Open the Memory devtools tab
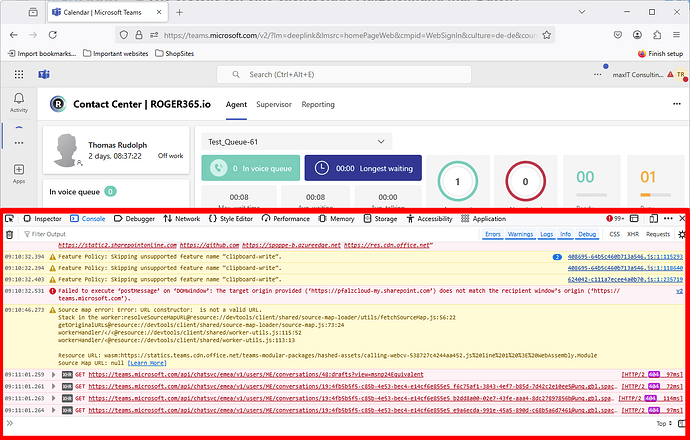This screenshot has height=440, width=690. coord(337,219)
